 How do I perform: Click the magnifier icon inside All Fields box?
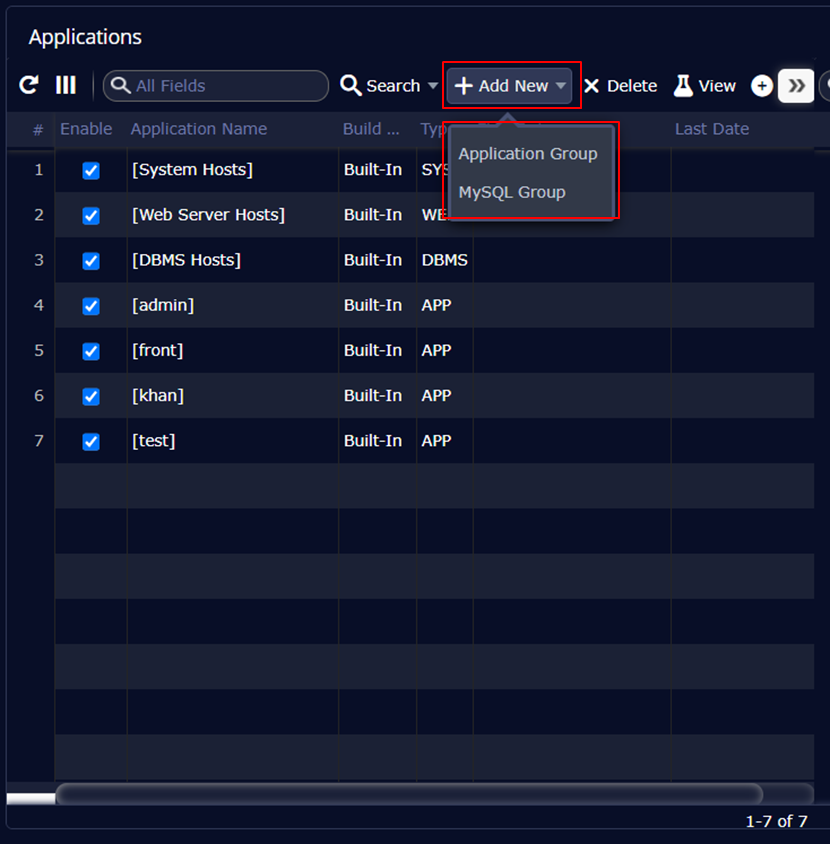point(121,86)
